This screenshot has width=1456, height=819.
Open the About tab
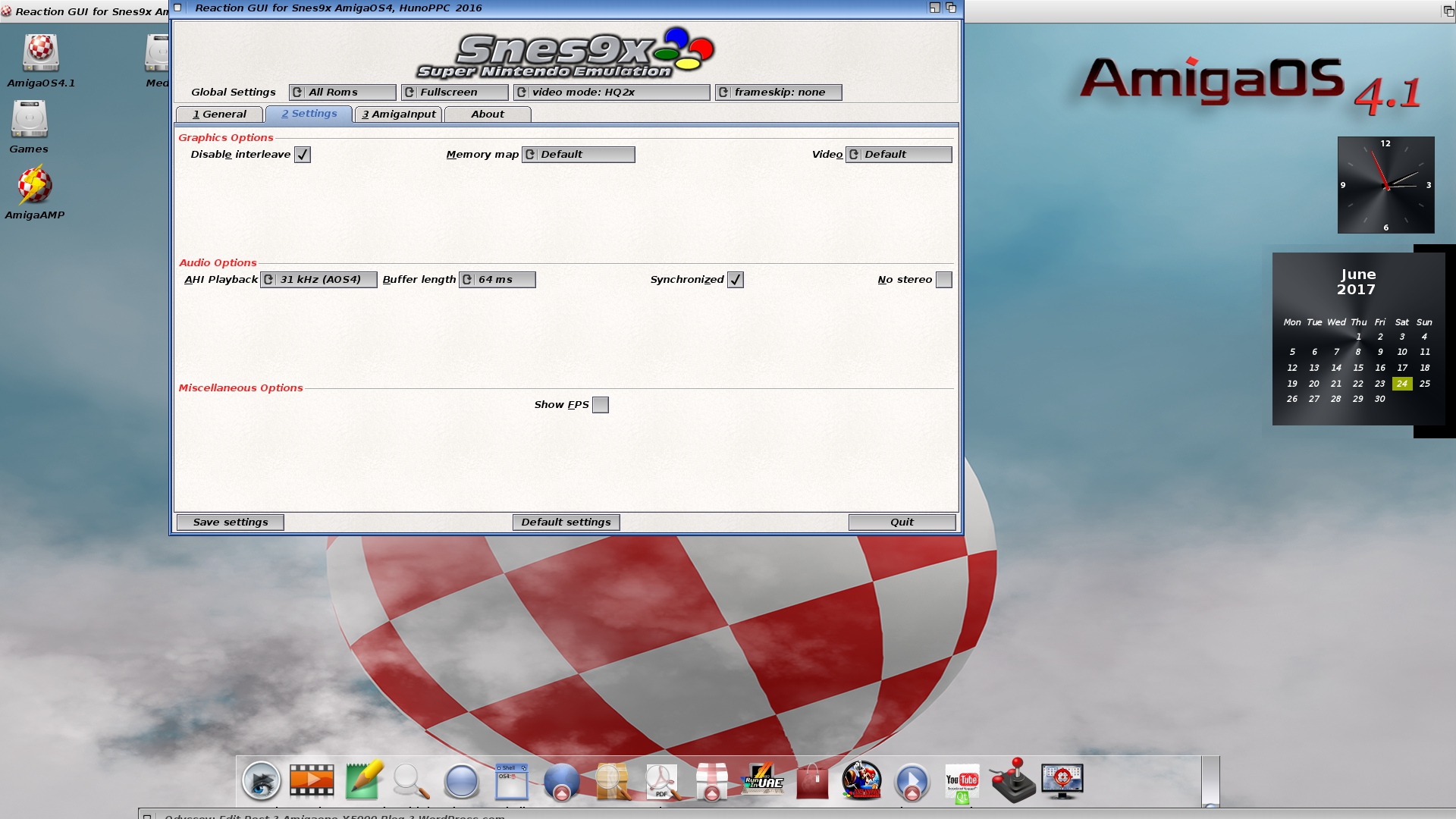pos(488,115)
